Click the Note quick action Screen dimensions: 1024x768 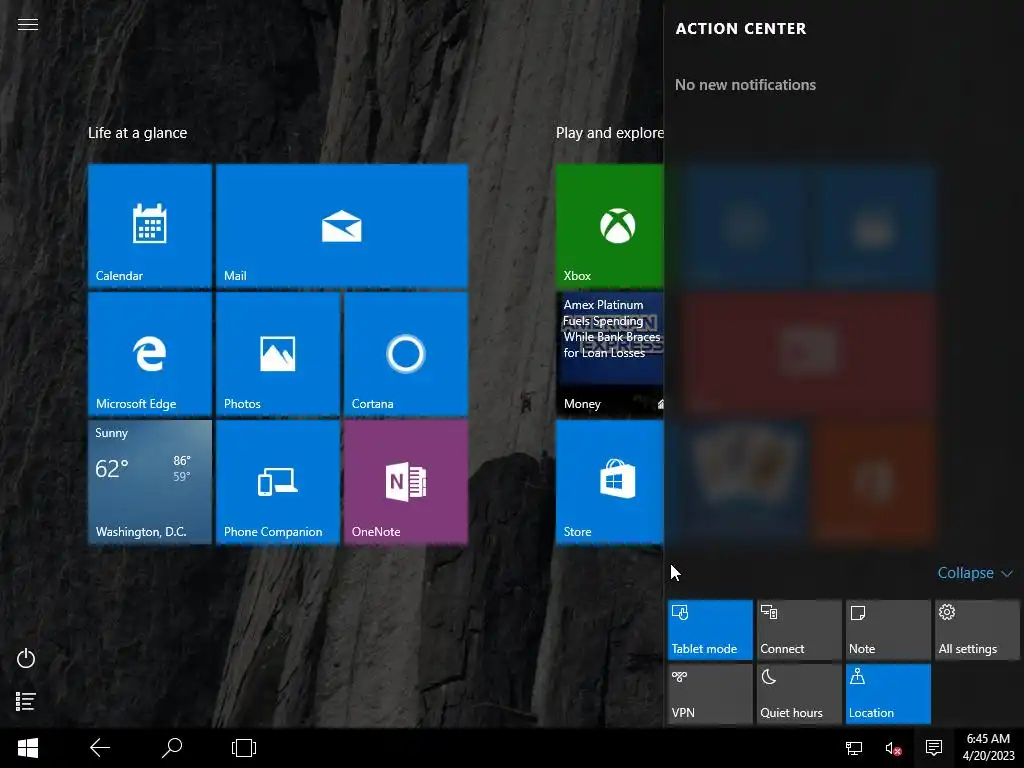(888, 630)
